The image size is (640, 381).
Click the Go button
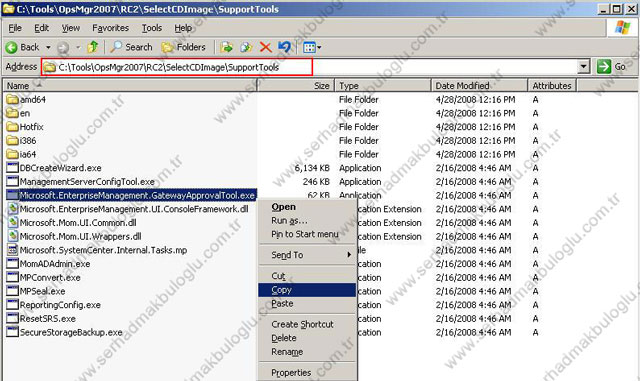612,67
